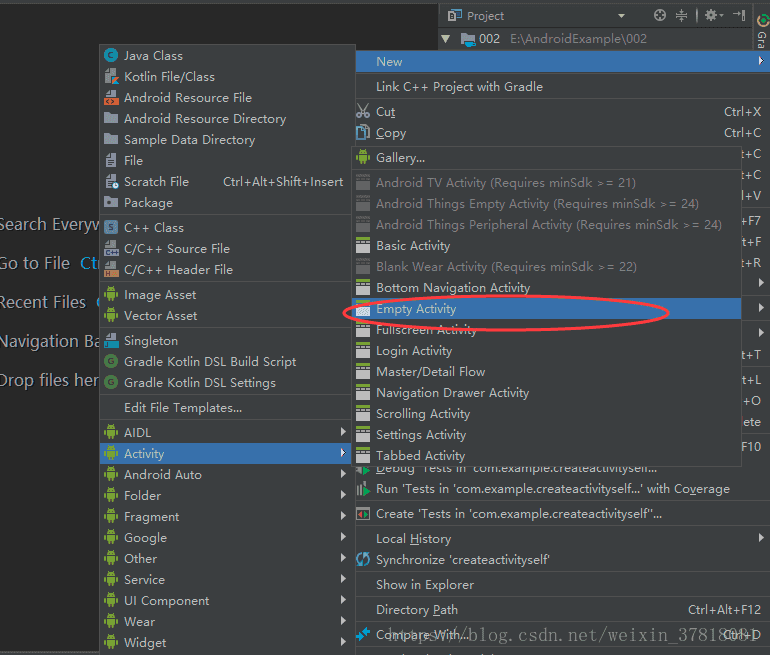Screen dimensions: 770x655
Task: Open the Project view dropdown
Action: click(x=621, y=16)
